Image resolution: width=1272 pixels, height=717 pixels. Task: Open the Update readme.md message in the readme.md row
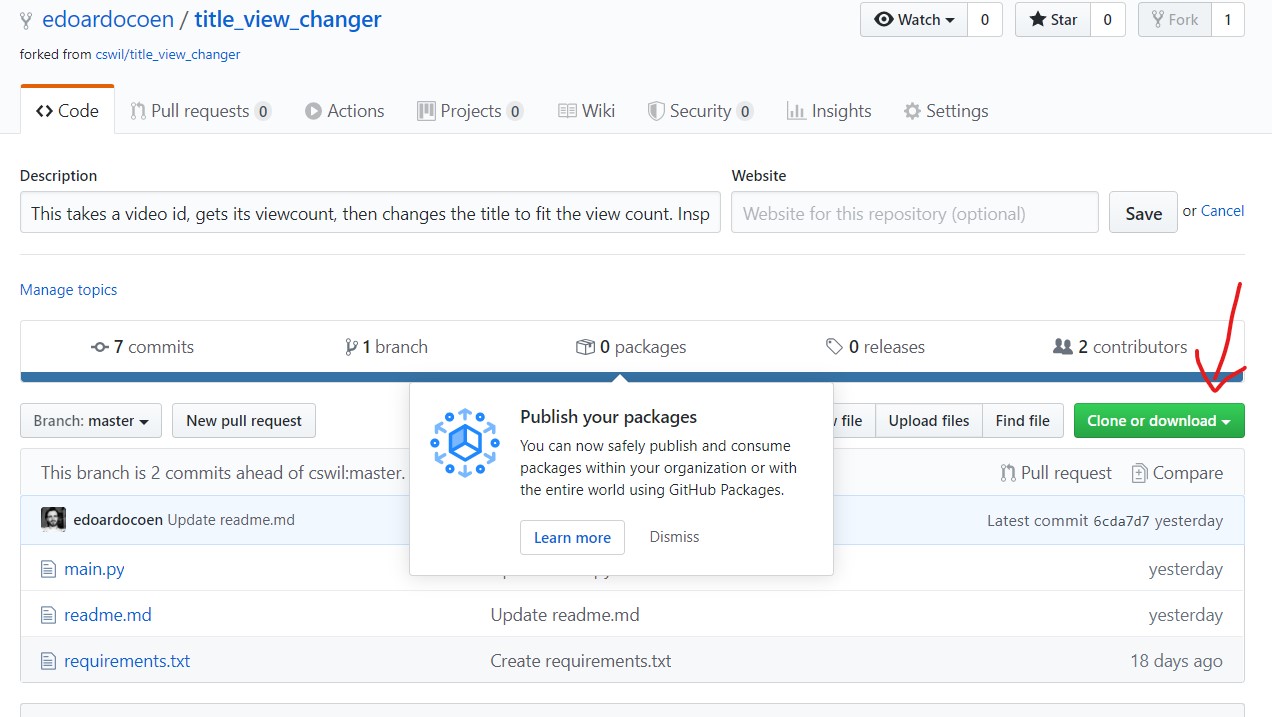tap(565, 615)
